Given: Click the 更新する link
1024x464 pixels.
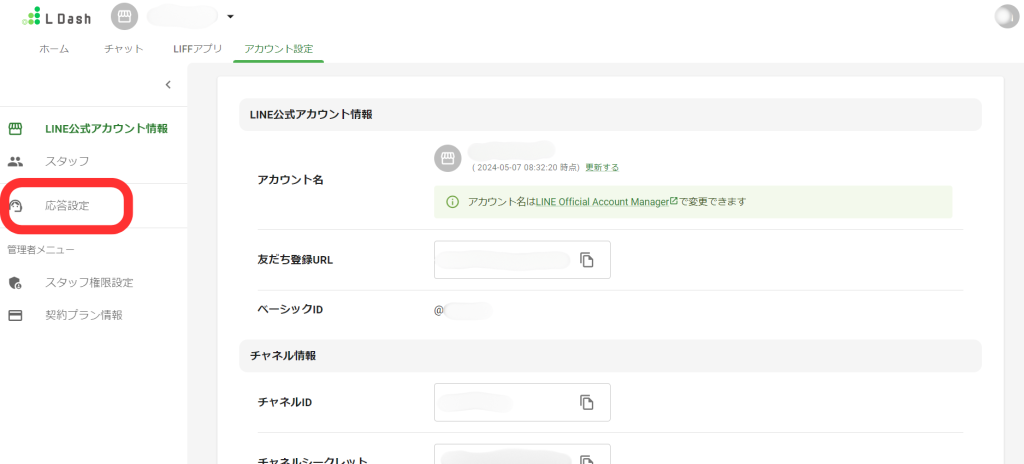Looking at the screenshot, I should click(602, 167).
